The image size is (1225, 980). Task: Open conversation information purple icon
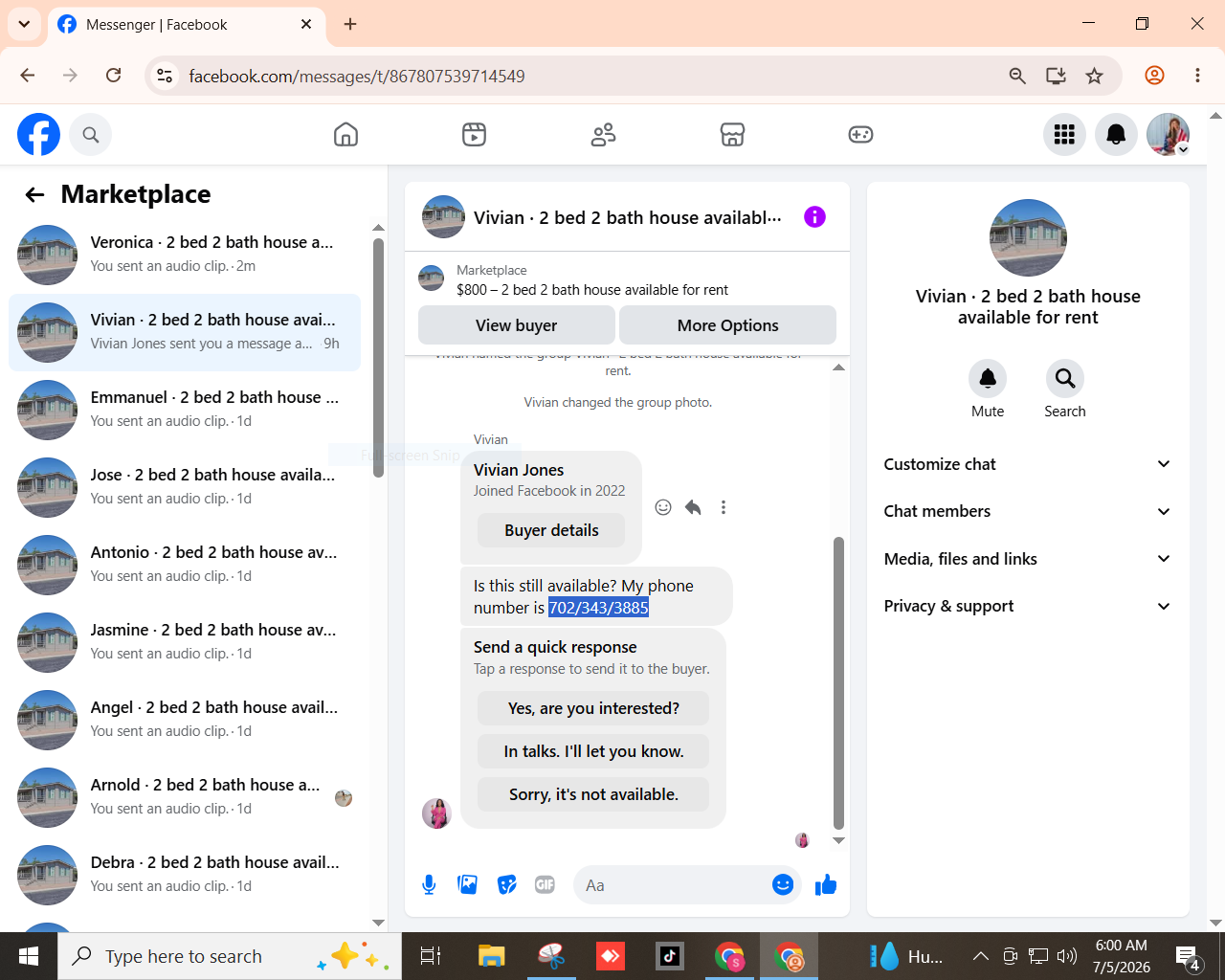(814, 217)
